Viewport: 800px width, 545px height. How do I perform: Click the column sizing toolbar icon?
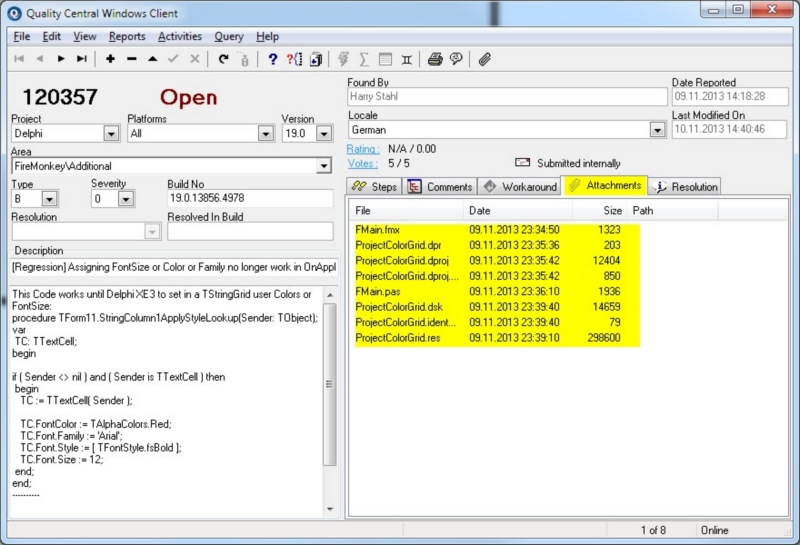tap(407, 60)
